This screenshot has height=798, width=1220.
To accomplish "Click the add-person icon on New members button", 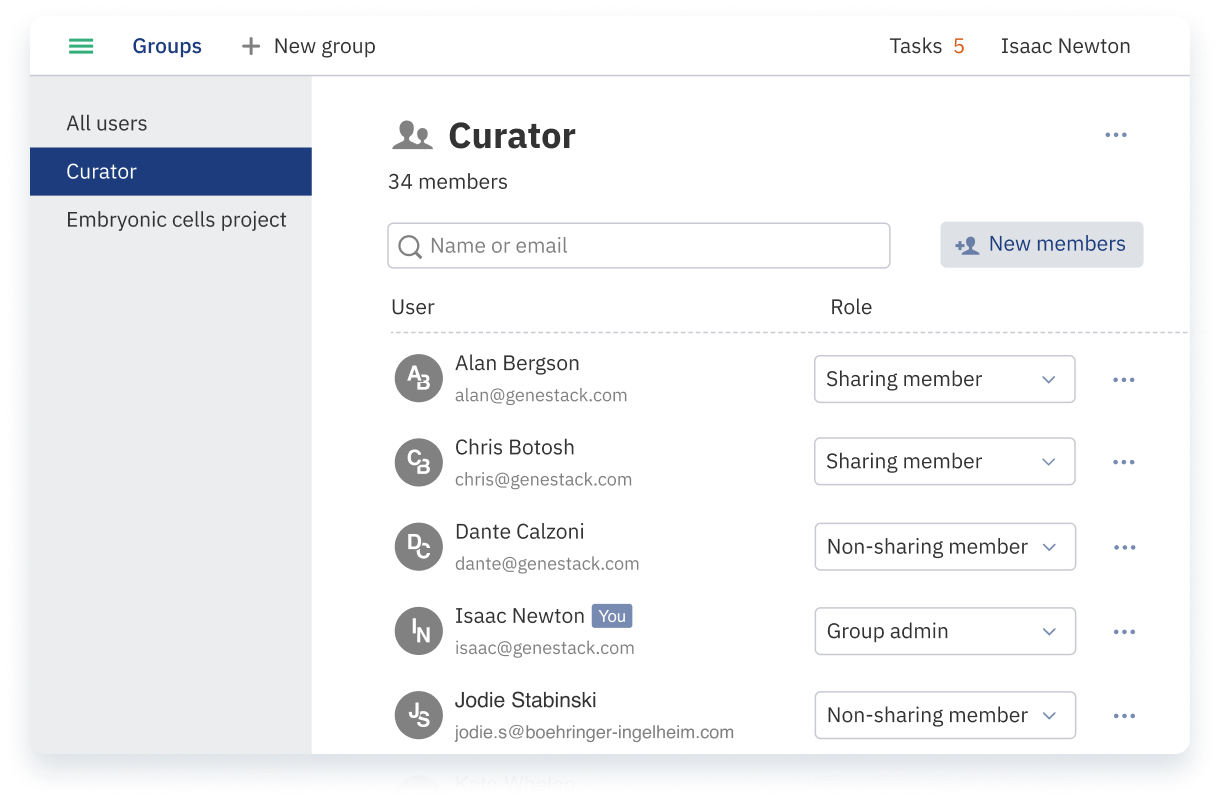I will click(966, 244).
